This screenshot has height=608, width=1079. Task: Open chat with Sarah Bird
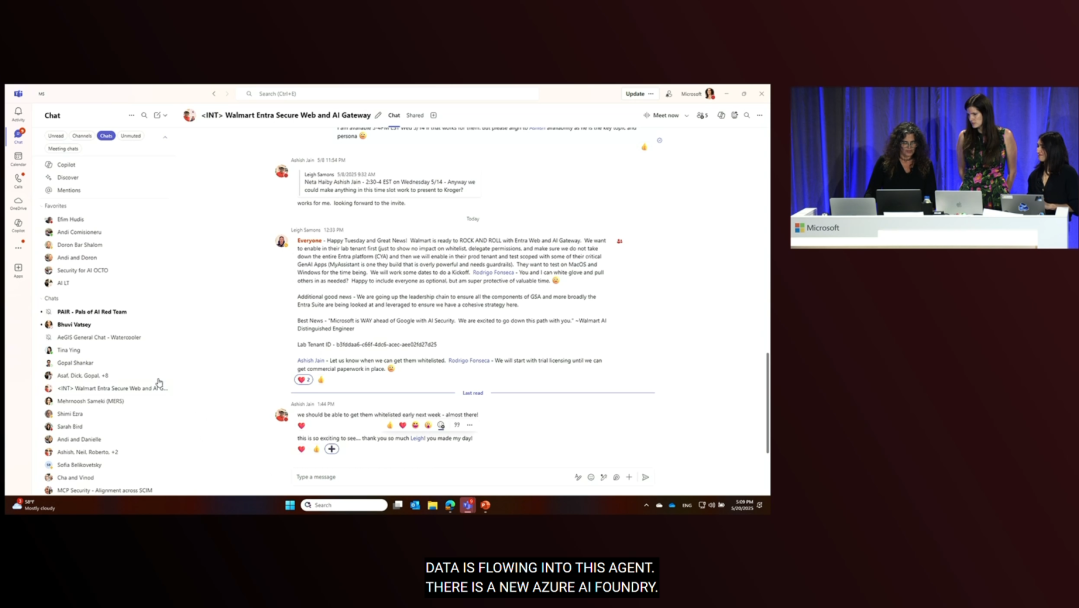coord(70,427)
